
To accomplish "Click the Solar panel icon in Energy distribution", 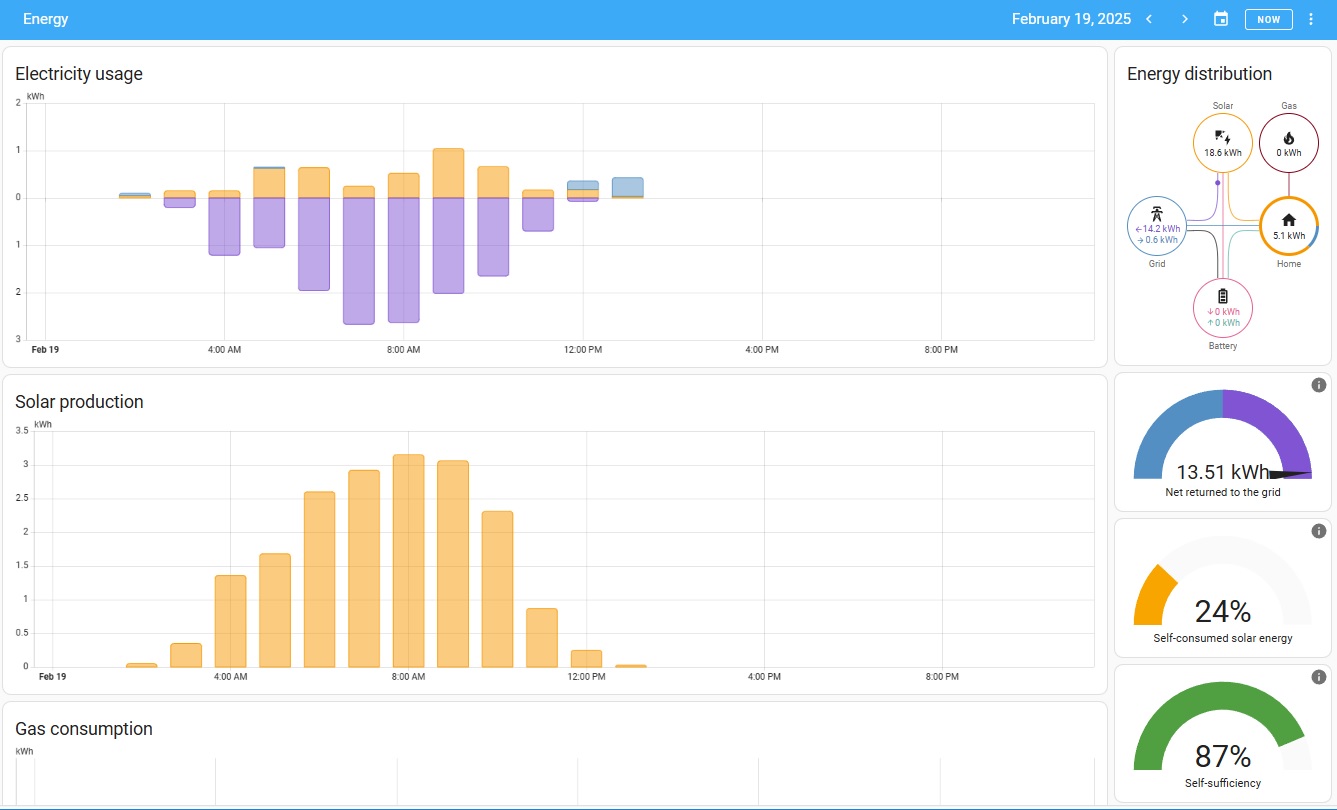I will coord(1222,138).
